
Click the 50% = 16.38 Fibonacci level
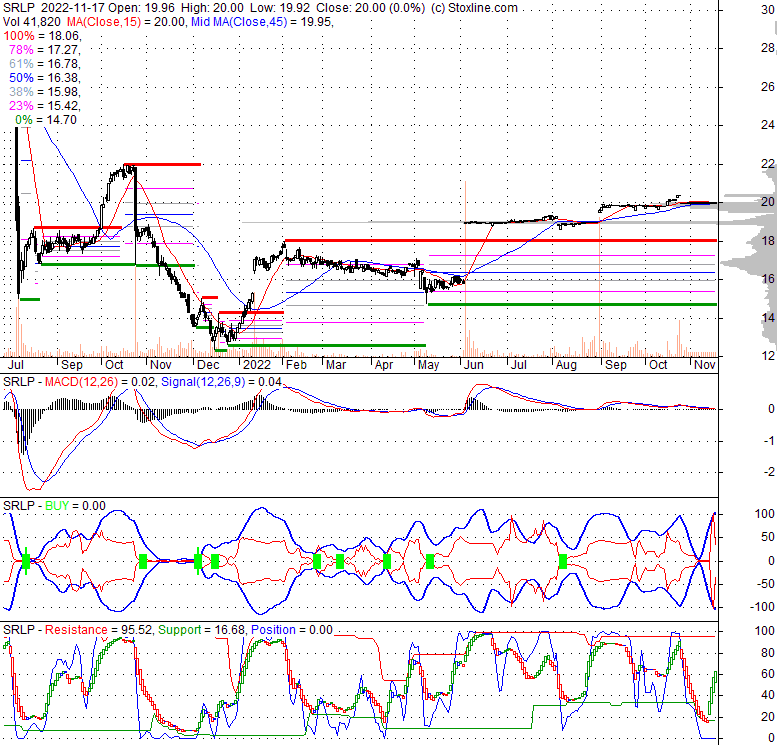[x=45, y=78]
